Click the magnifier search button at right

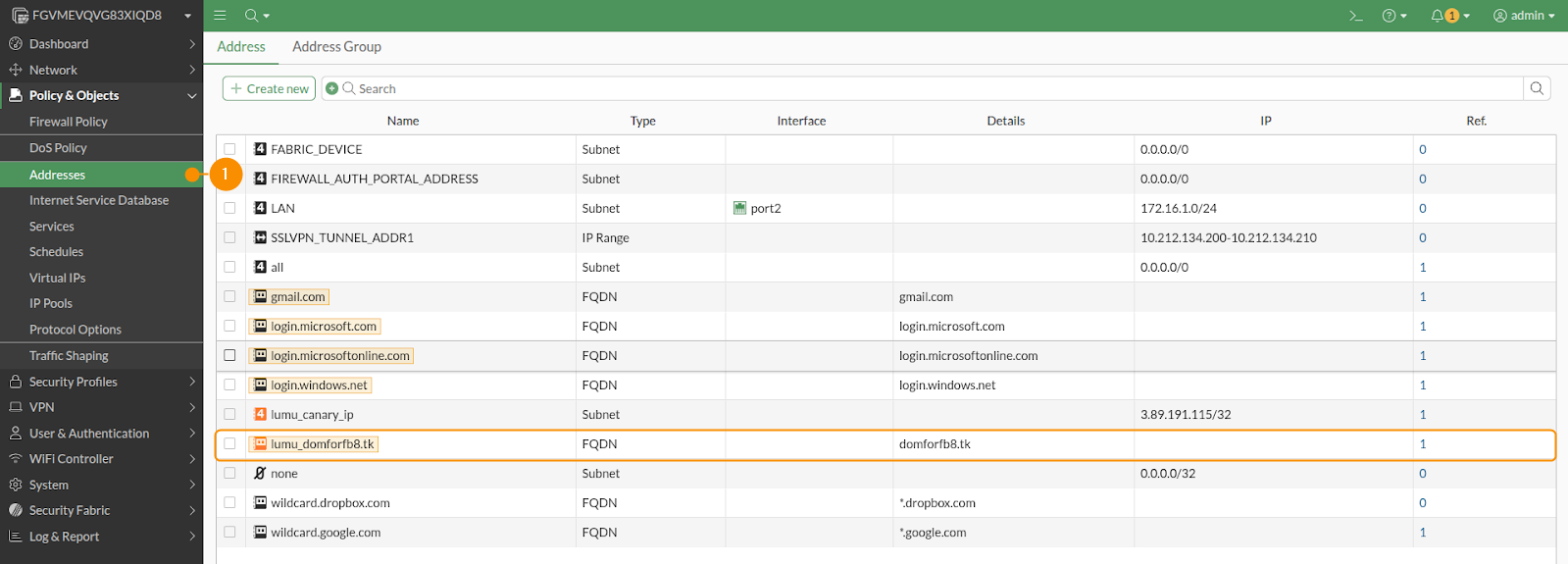click(x=1537, y=88)
